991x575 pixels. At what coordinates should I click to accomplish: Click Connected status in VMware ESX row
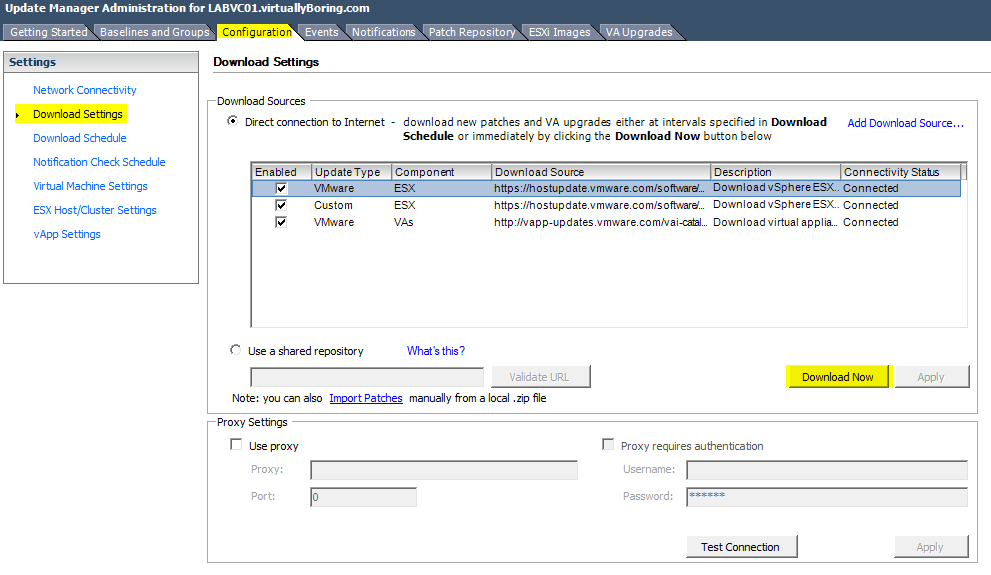pos(870,188)
